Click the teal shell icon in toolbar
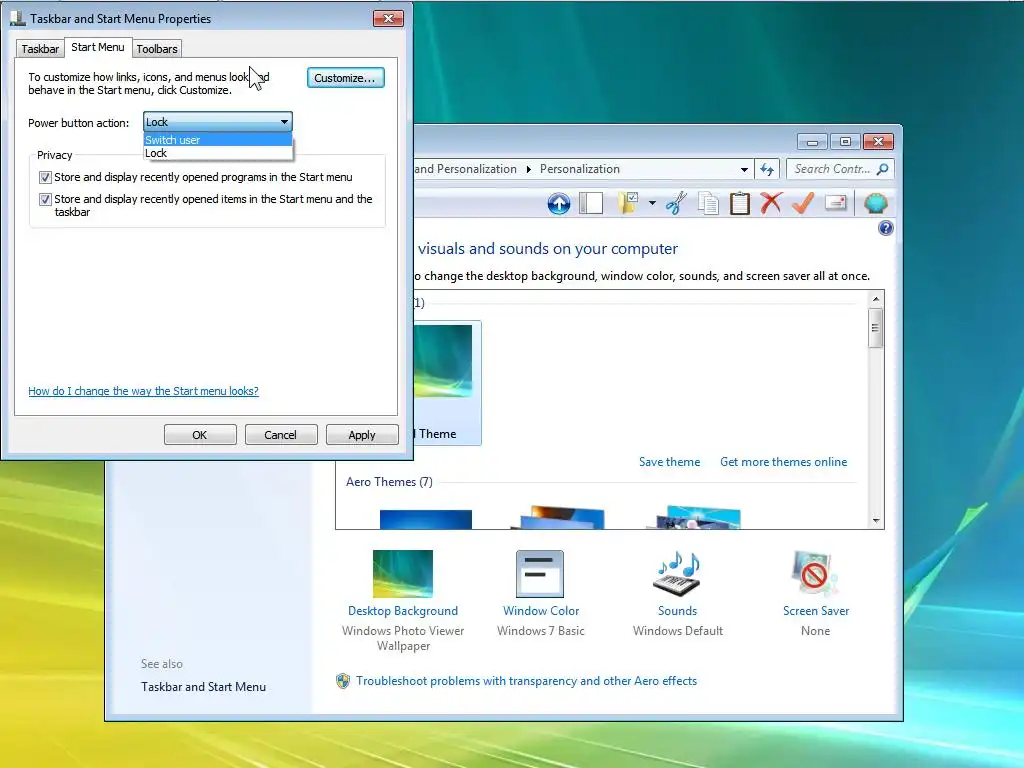The width and height of the screenshot is (1024, 768). [x=875, y=203]
